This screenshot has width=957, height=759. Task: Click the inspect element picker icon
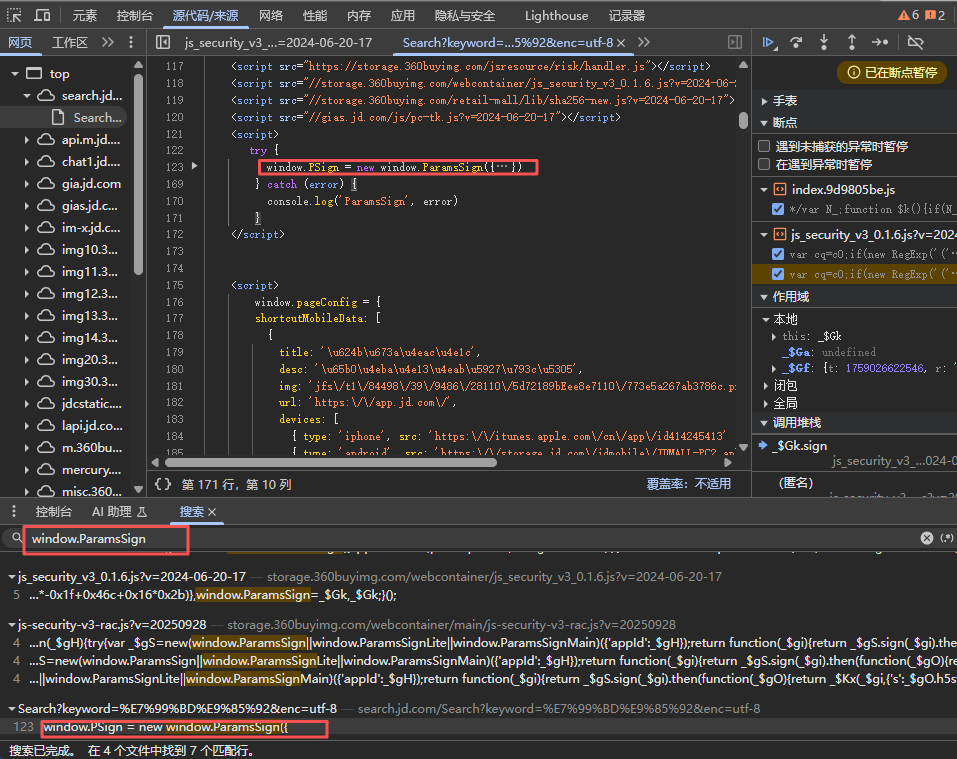coord(15,16)
